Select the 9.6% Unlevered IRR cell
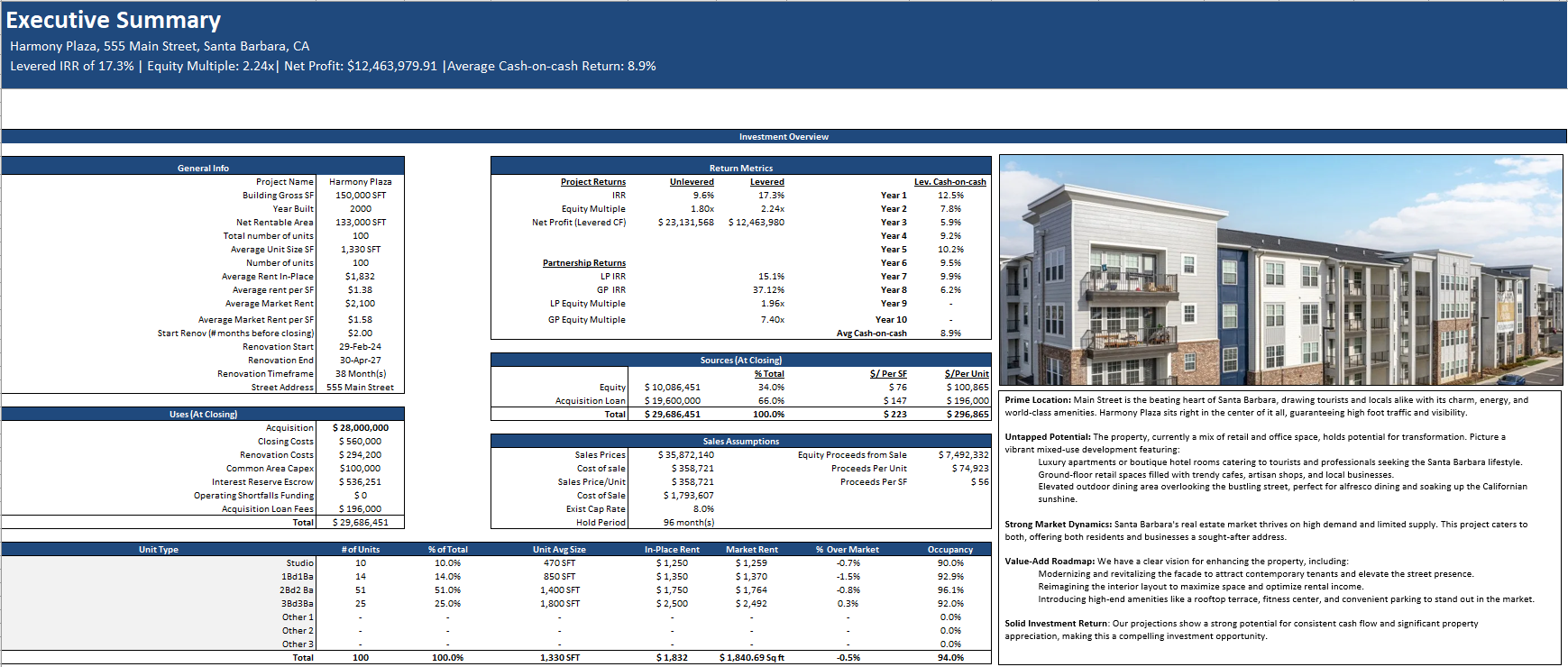The height and width of the screenshot is (667, 1568). coord(703,196)
